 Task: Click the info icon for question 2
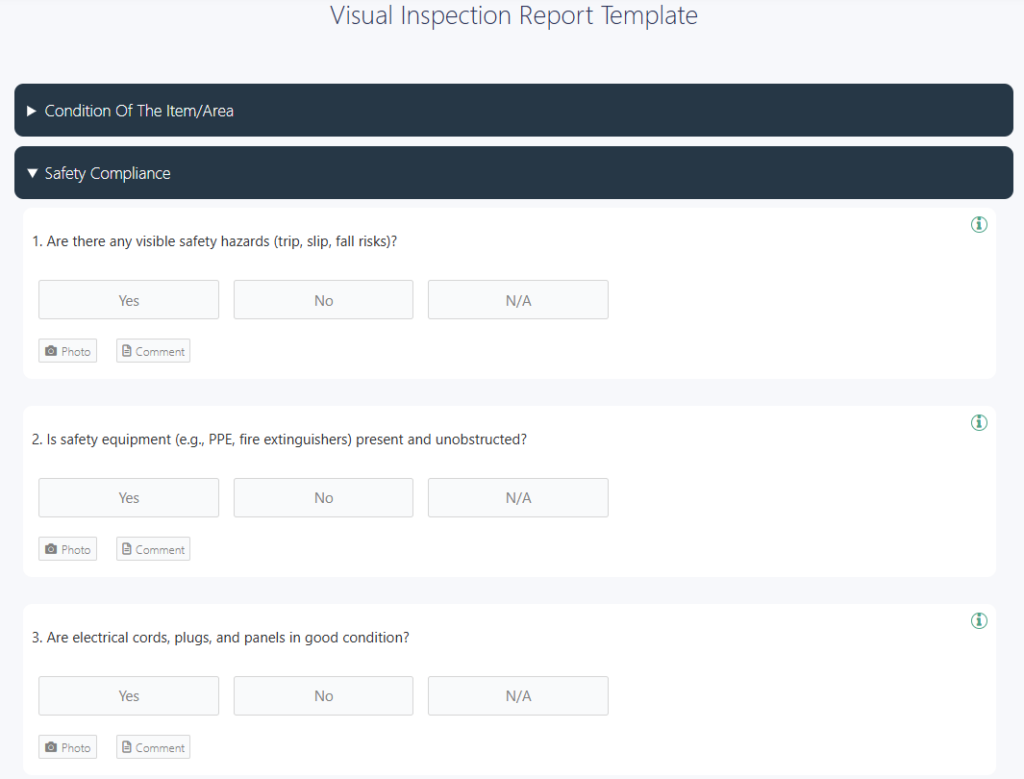click(979, 422)
